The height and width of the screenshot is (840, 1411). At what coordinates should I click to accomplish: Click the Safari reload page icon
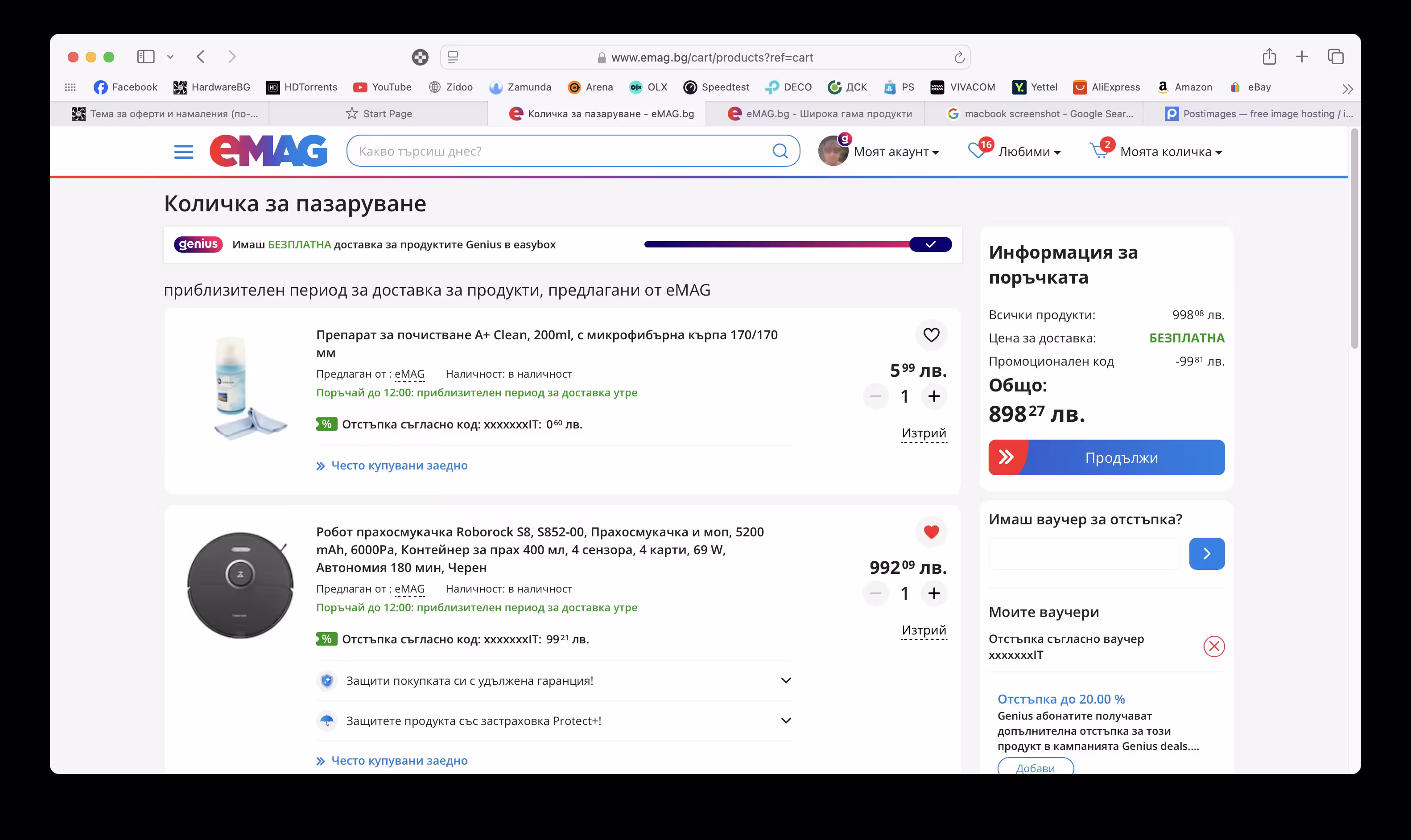[x=959, y=58]
